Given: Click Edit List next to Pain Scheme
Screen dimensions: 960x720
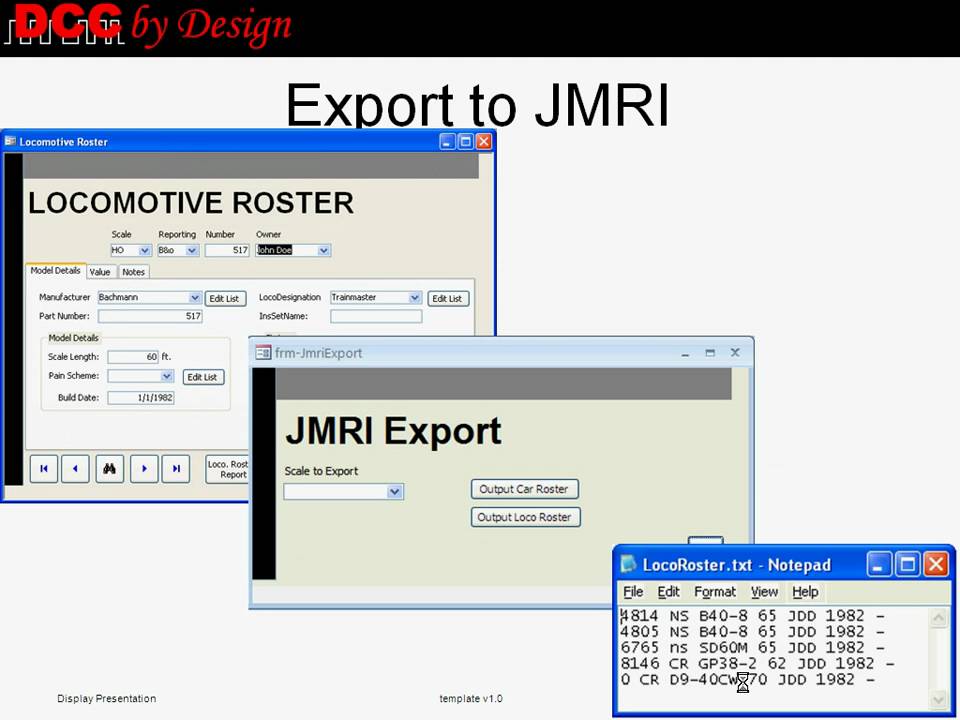Looking at the screenshot, I should coord(203,377).
